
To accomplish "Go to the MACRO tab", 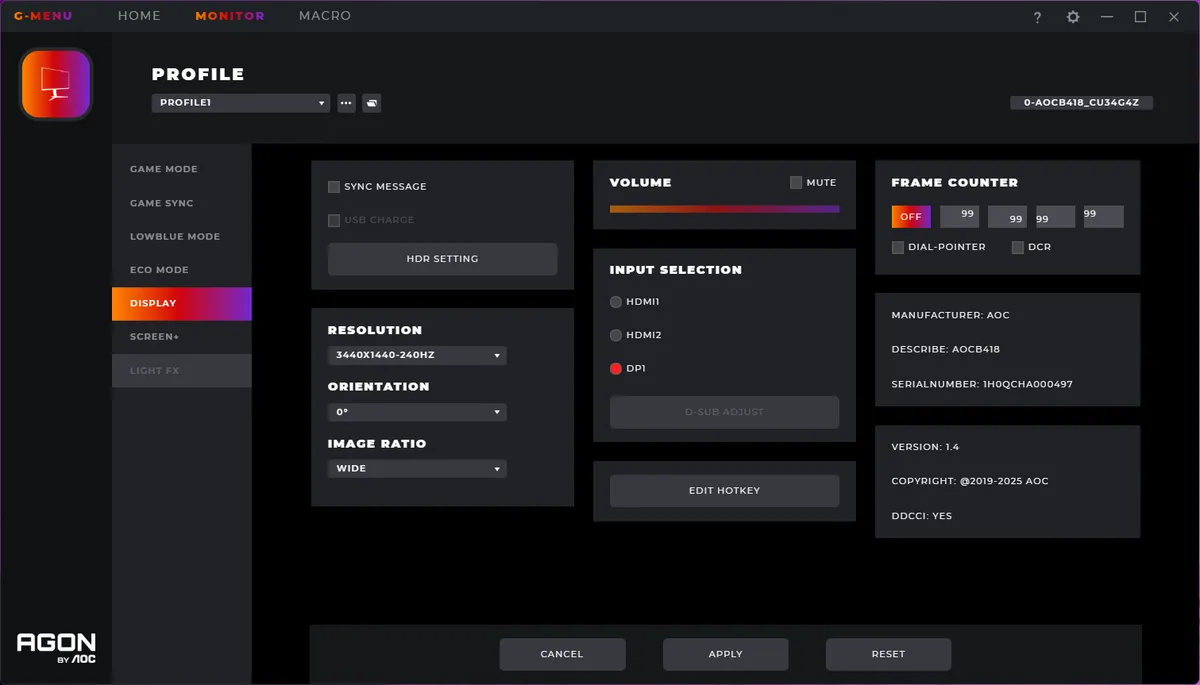I will pos(325,17).
